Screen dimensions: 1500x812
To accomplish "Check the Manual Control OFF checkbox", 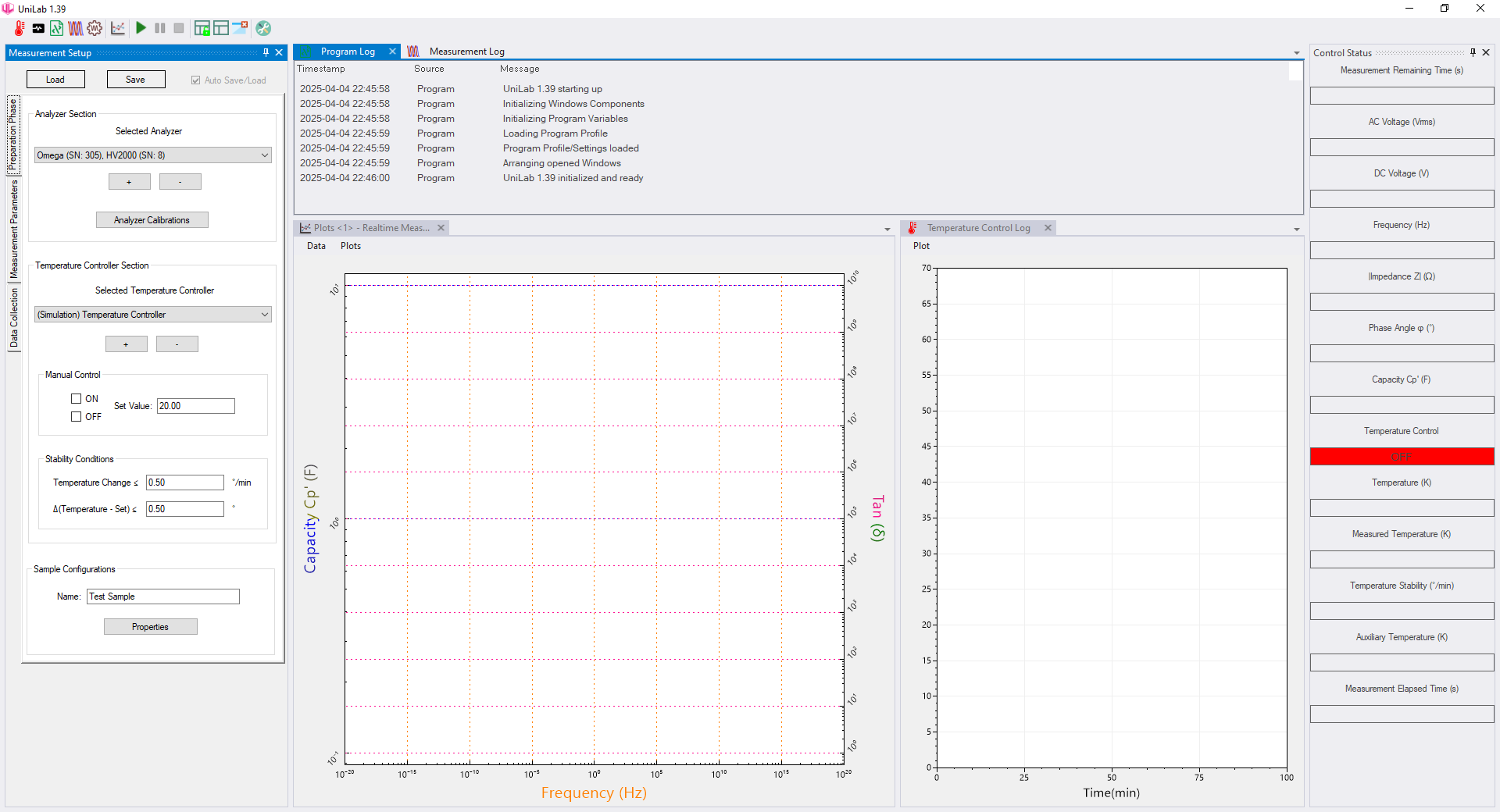I will pyautogui.click(x=77, y=417).
